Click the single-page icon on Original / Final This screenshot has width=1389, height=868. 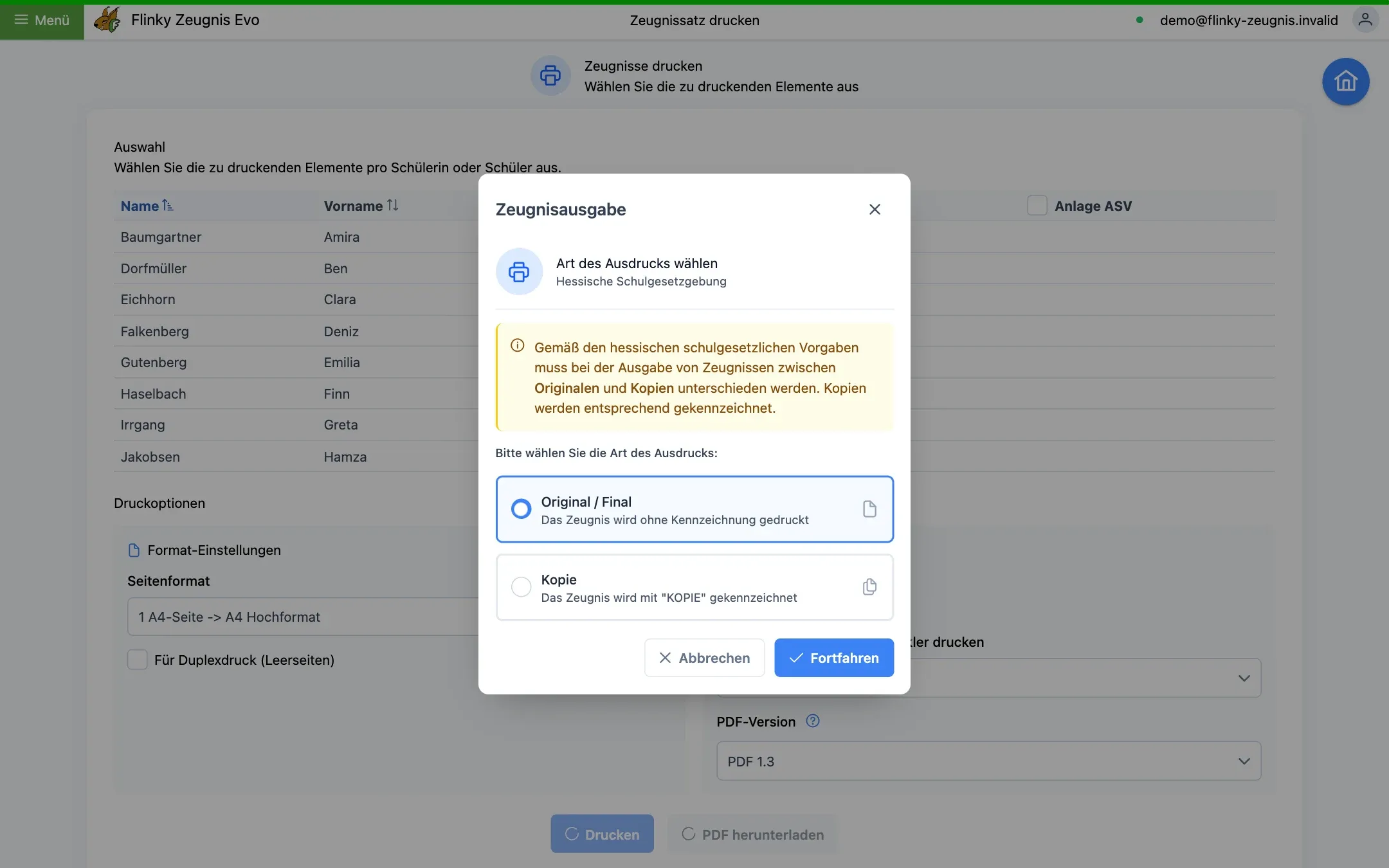pyautogui.click(x=869, y=509)
